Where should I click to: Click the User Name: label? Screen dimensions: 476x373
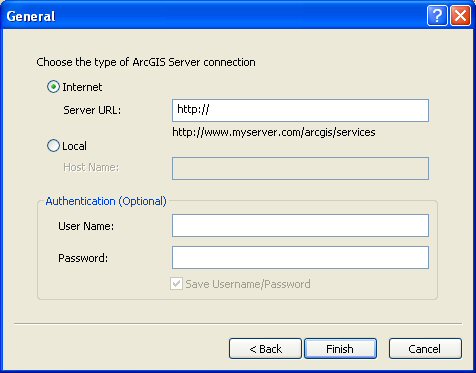click(86, 226)
